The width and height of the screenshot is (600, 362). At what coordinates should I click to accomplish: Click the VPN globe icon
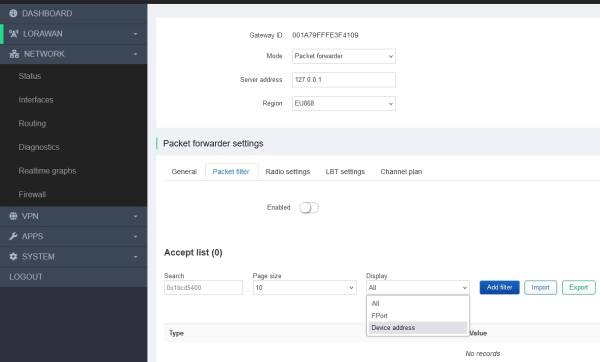[x=13, y=216]
